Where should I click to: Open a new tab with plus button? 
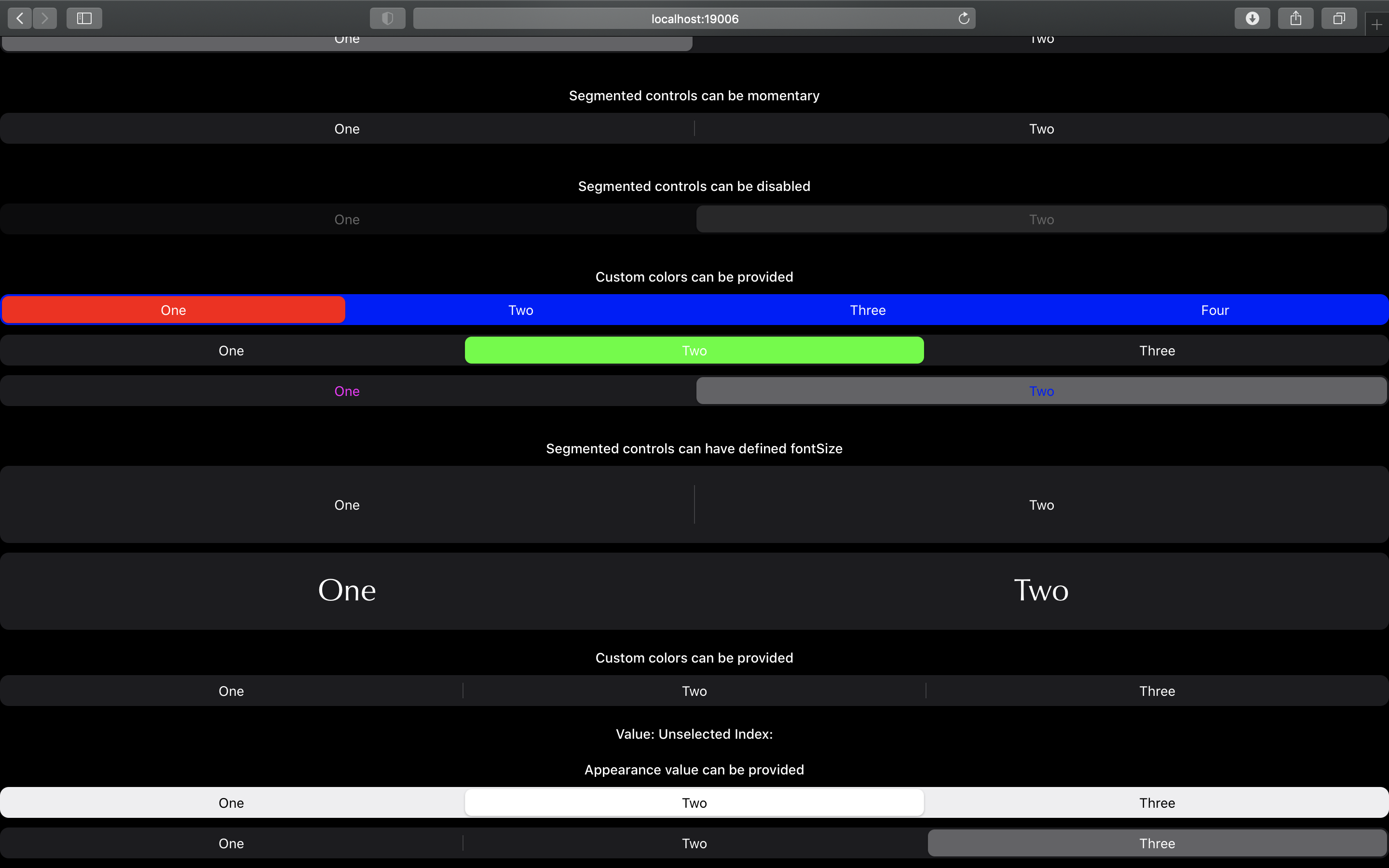[1376, 25]
